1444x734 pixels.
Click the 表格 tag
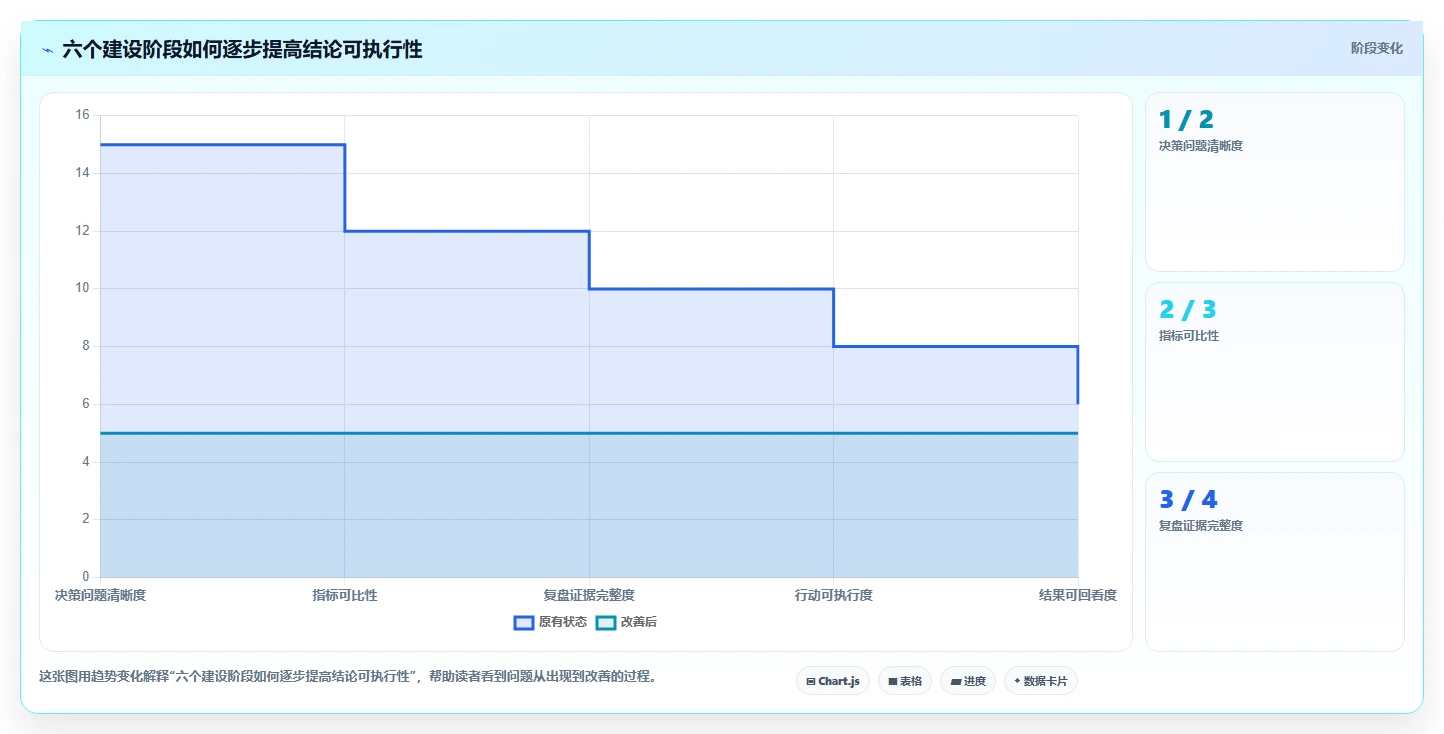click(x=905, y=681)
